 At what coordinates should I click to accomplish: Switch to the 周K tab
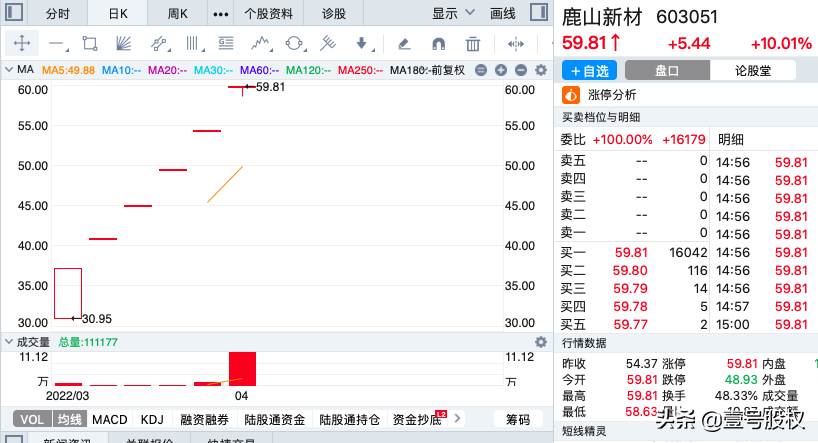click(x=177, y=14)
